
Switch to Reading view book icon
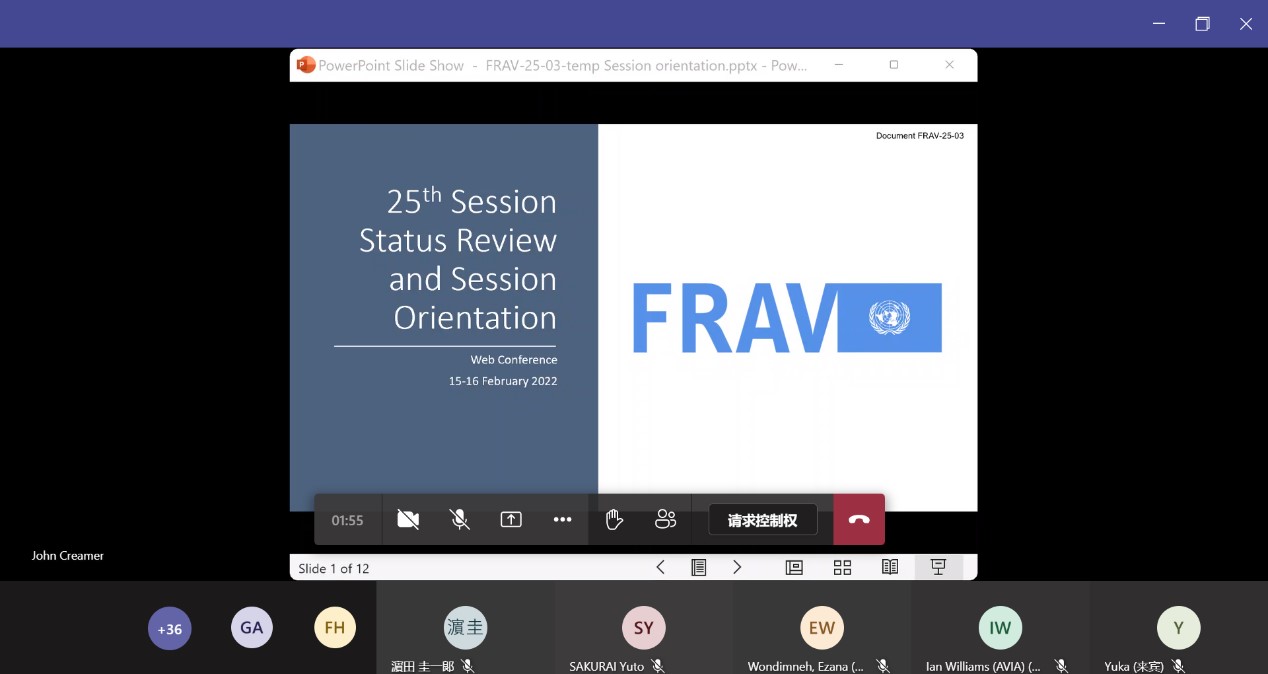point(890,568)
